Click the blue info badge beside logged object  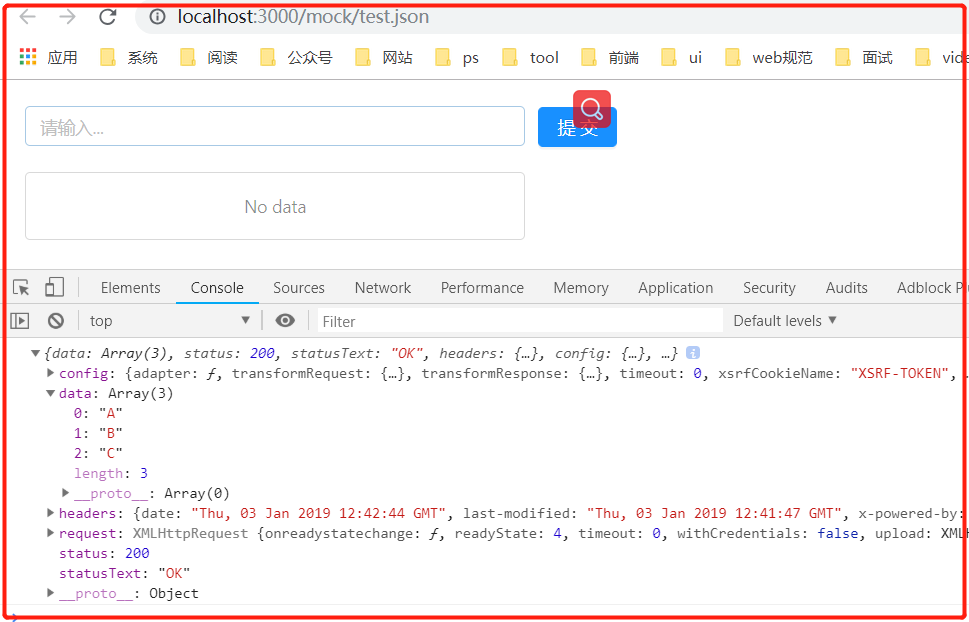coord(693,353)
